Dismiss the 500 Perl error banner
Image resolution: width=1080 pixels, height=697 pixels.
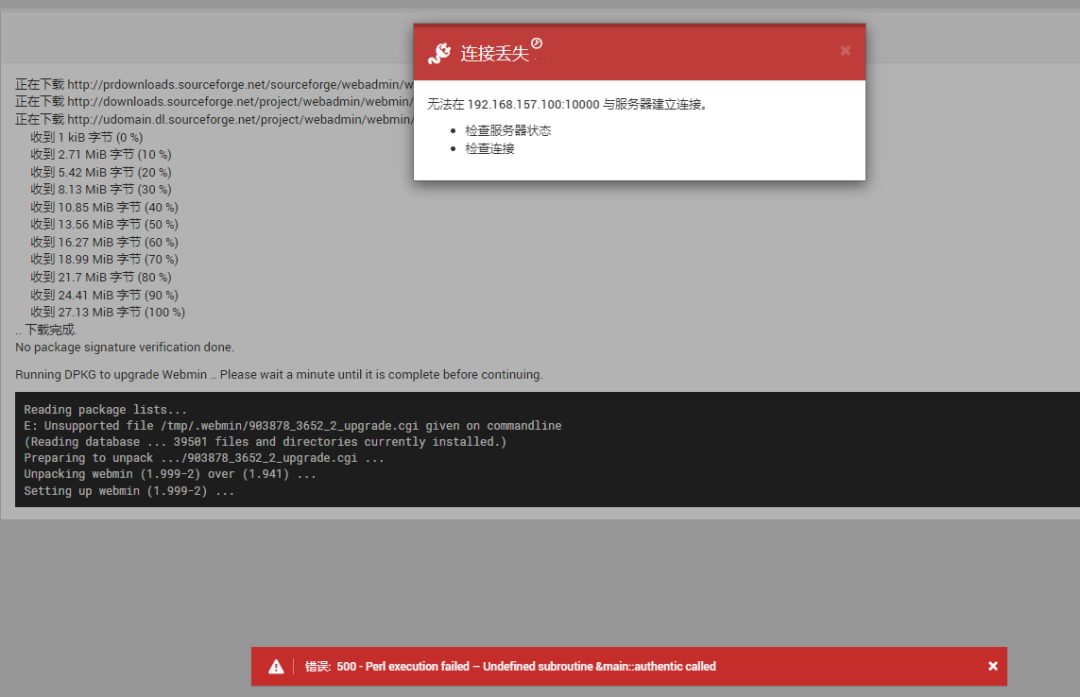(993, 666)
